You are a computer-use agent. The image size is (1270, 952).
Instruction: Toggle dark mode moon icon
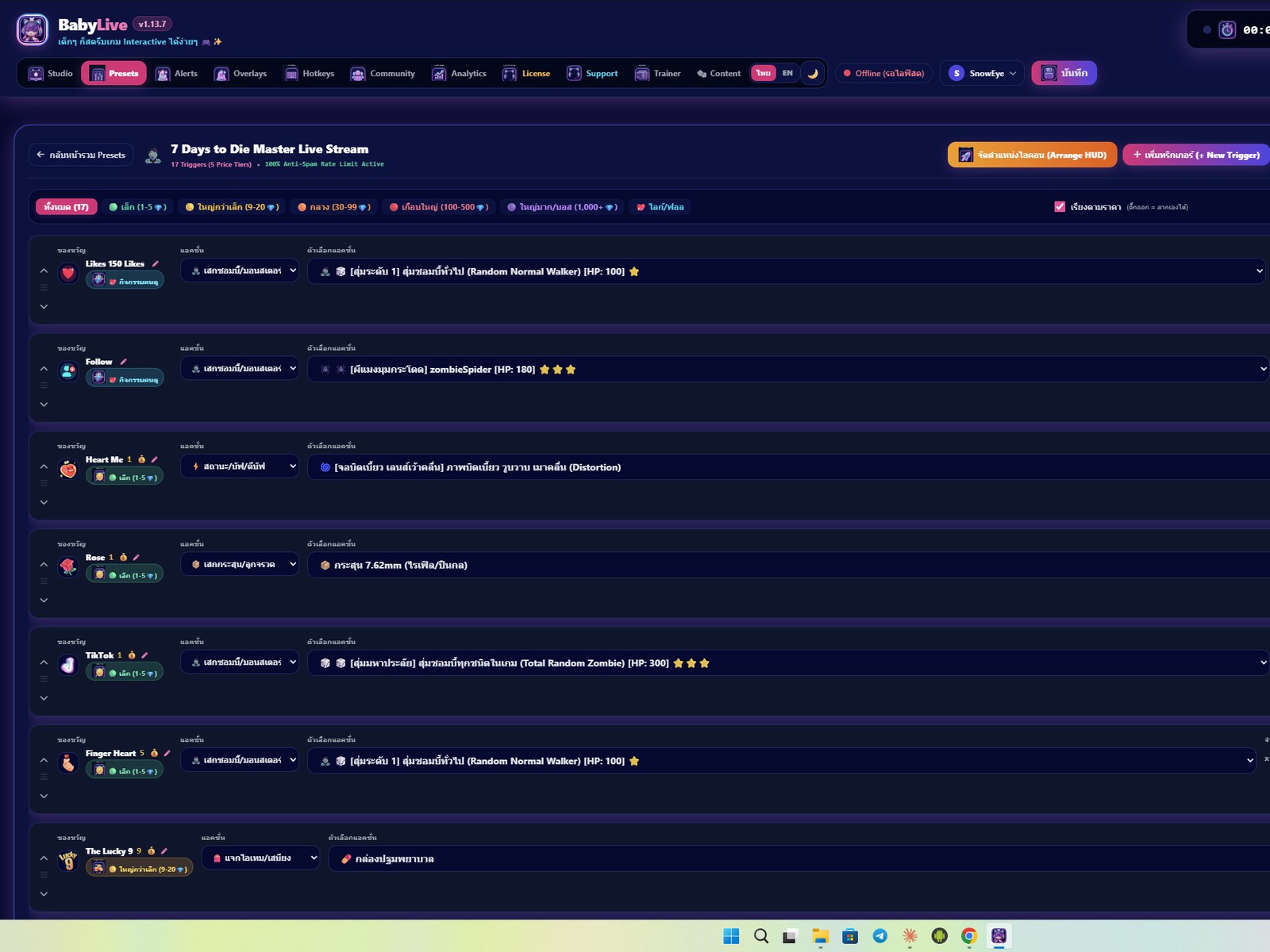tap(813, 73)
